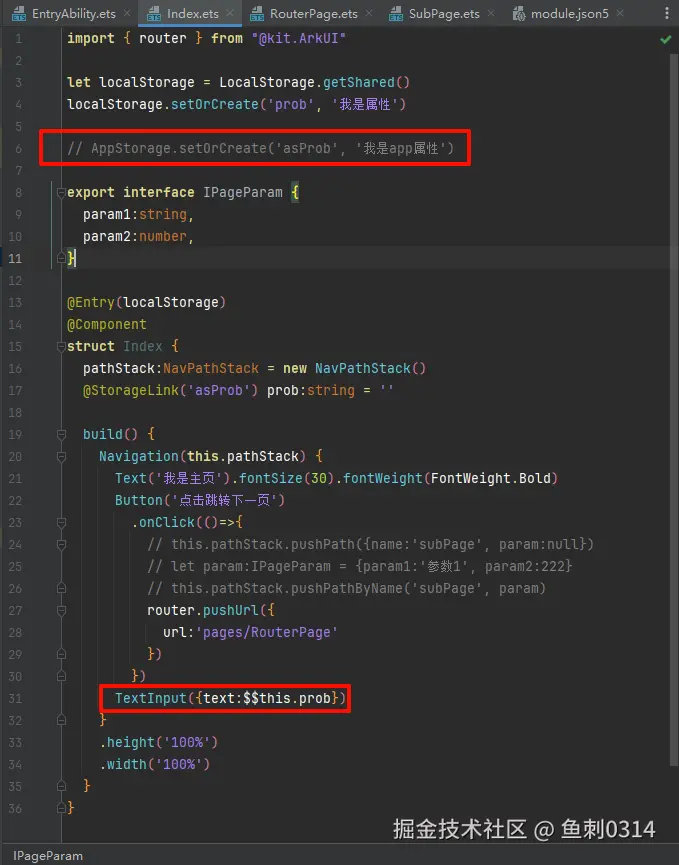Click the 'pages/RouterPage' url string
Screen dimensions: 679x865
266,632
